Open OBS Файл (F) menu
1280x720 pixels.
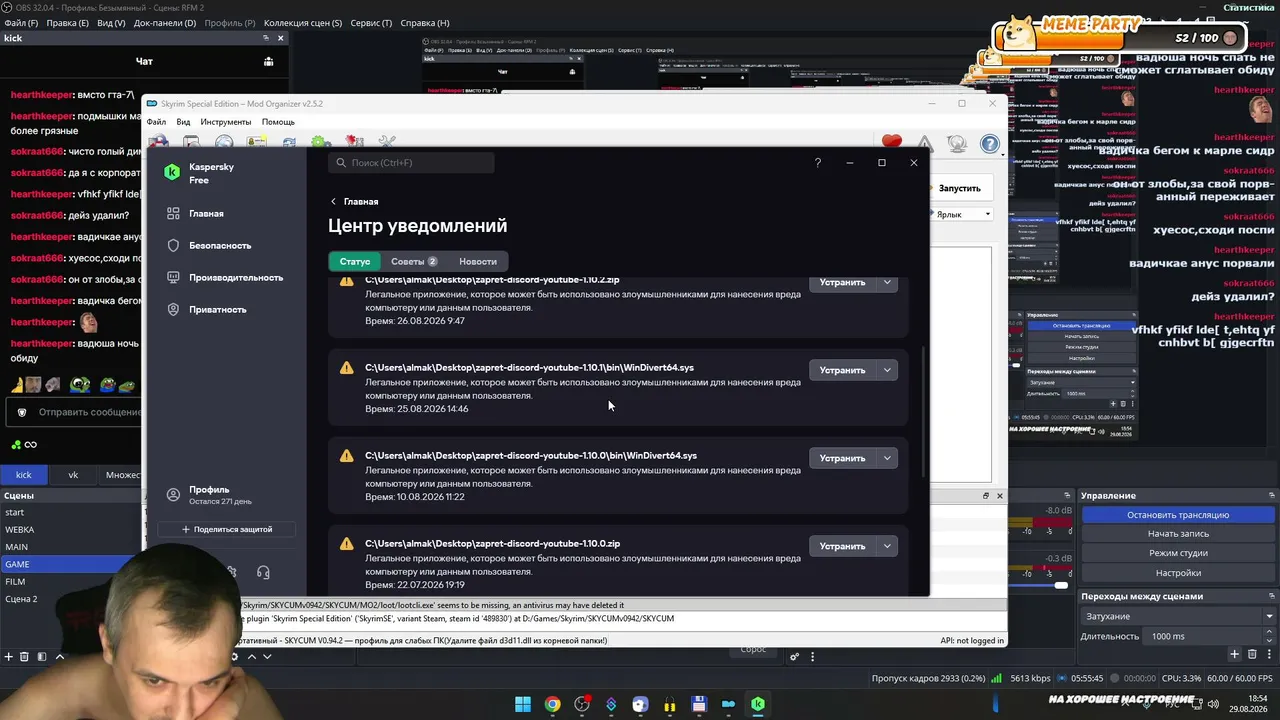20,23
